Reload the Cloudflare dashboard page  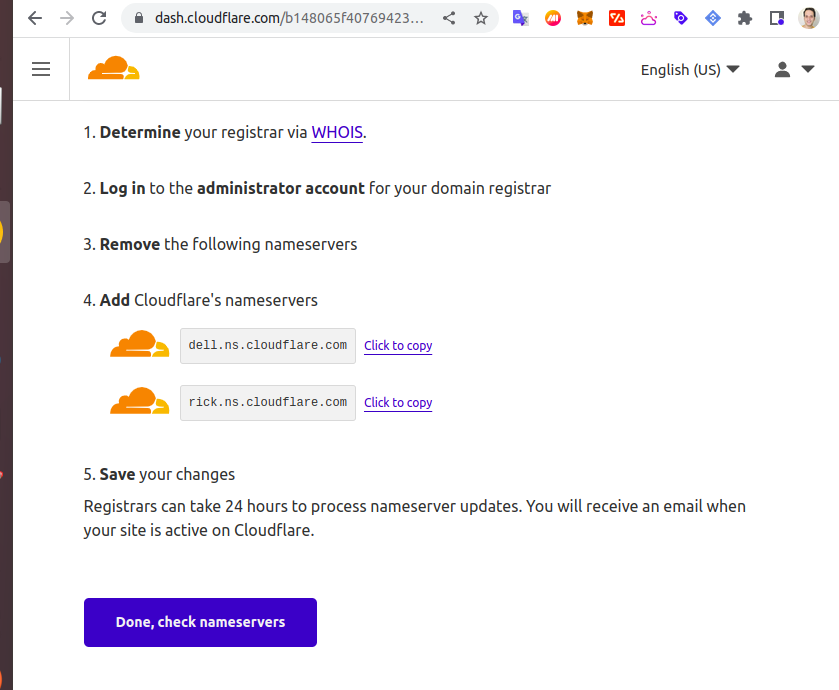point(99,18)
